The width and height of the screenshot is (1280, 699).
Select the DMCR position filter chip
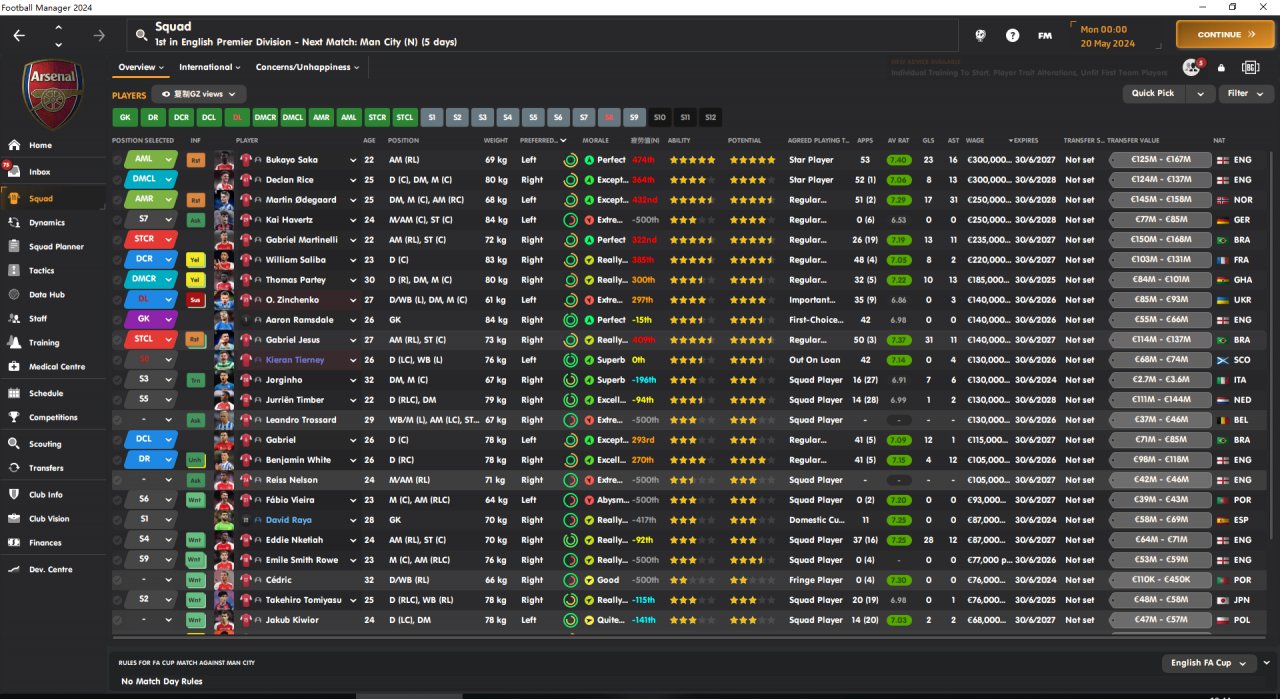point(265,117)
